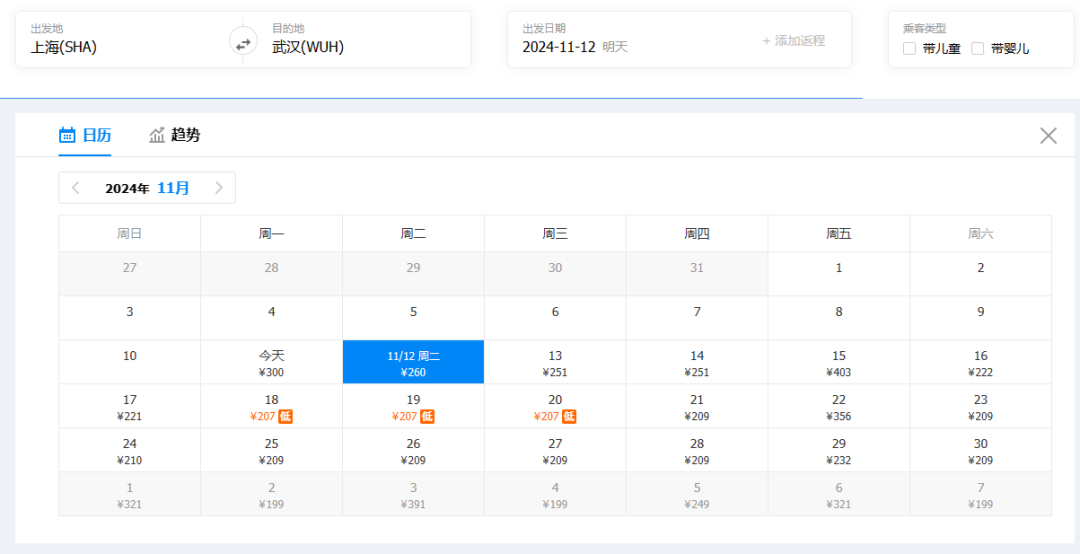Click the date cell for November 5

(413, 318)
